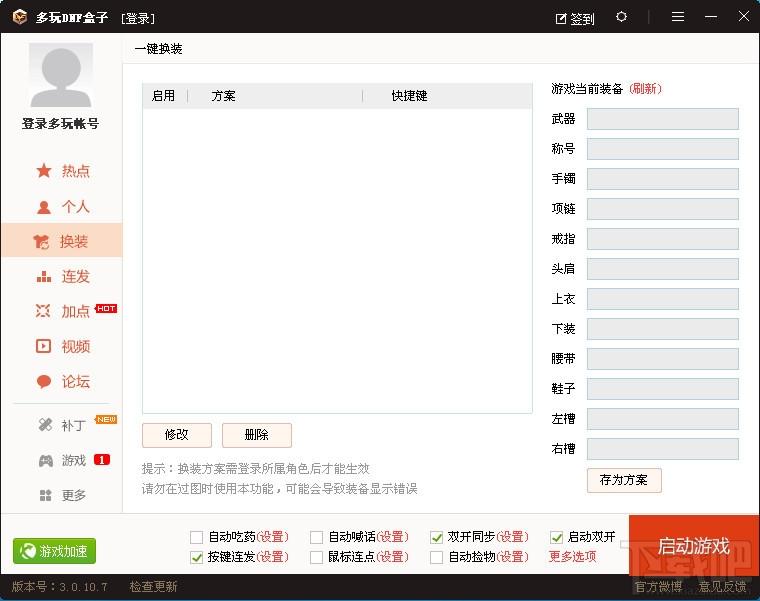Go to the 论坛 sidebar tab
Viewport: 760px width, 601px height.
pyautogui.click(x=62, y=381)
